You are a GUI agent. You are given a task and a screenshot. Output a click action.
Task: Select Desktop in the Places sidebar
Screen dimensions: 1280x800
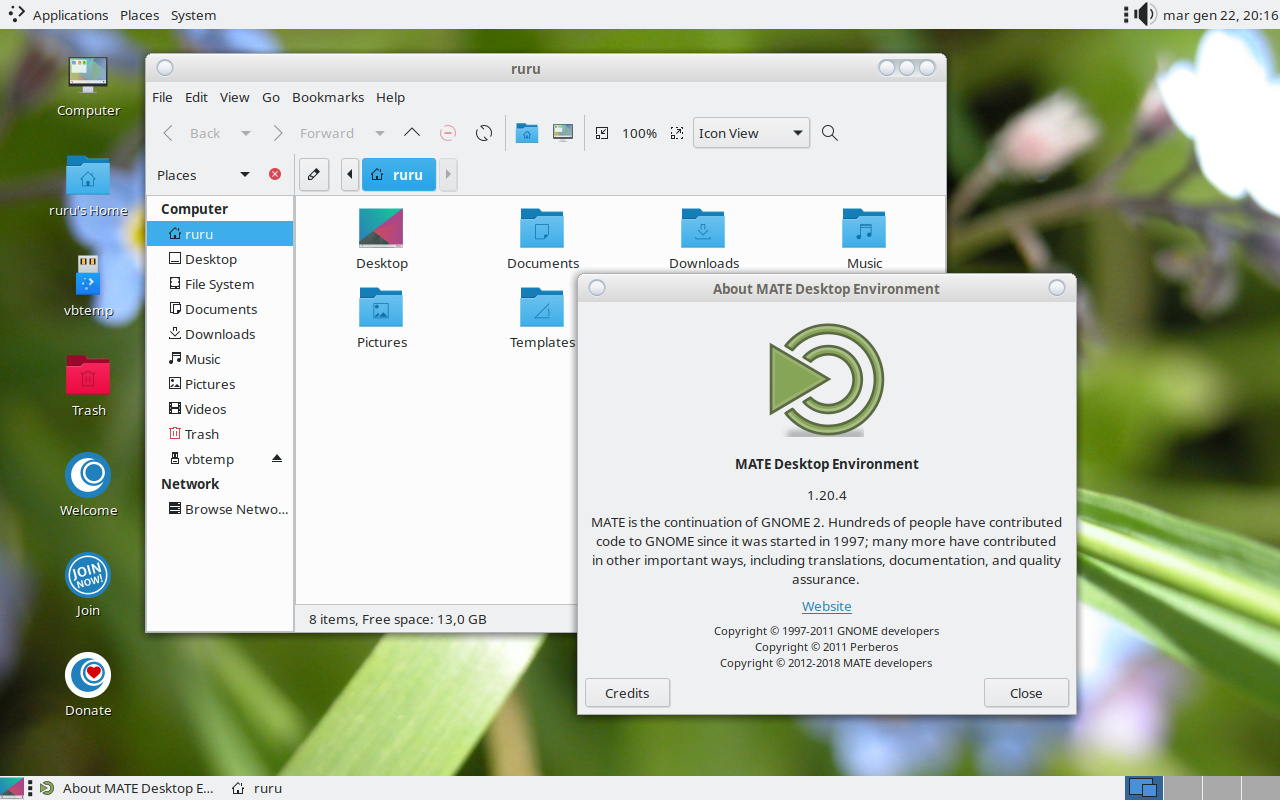coord(220,259)
